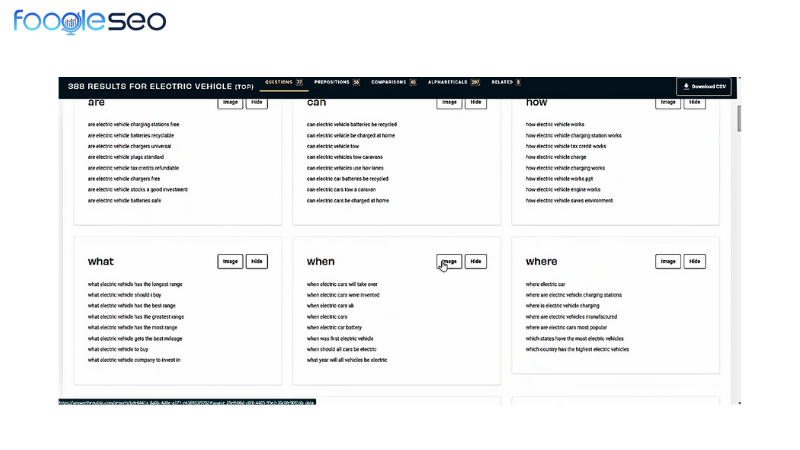Click the FoogleSEO logo
Screen dimensions: 800x450
pyautogui.click(x=90, y=21)
